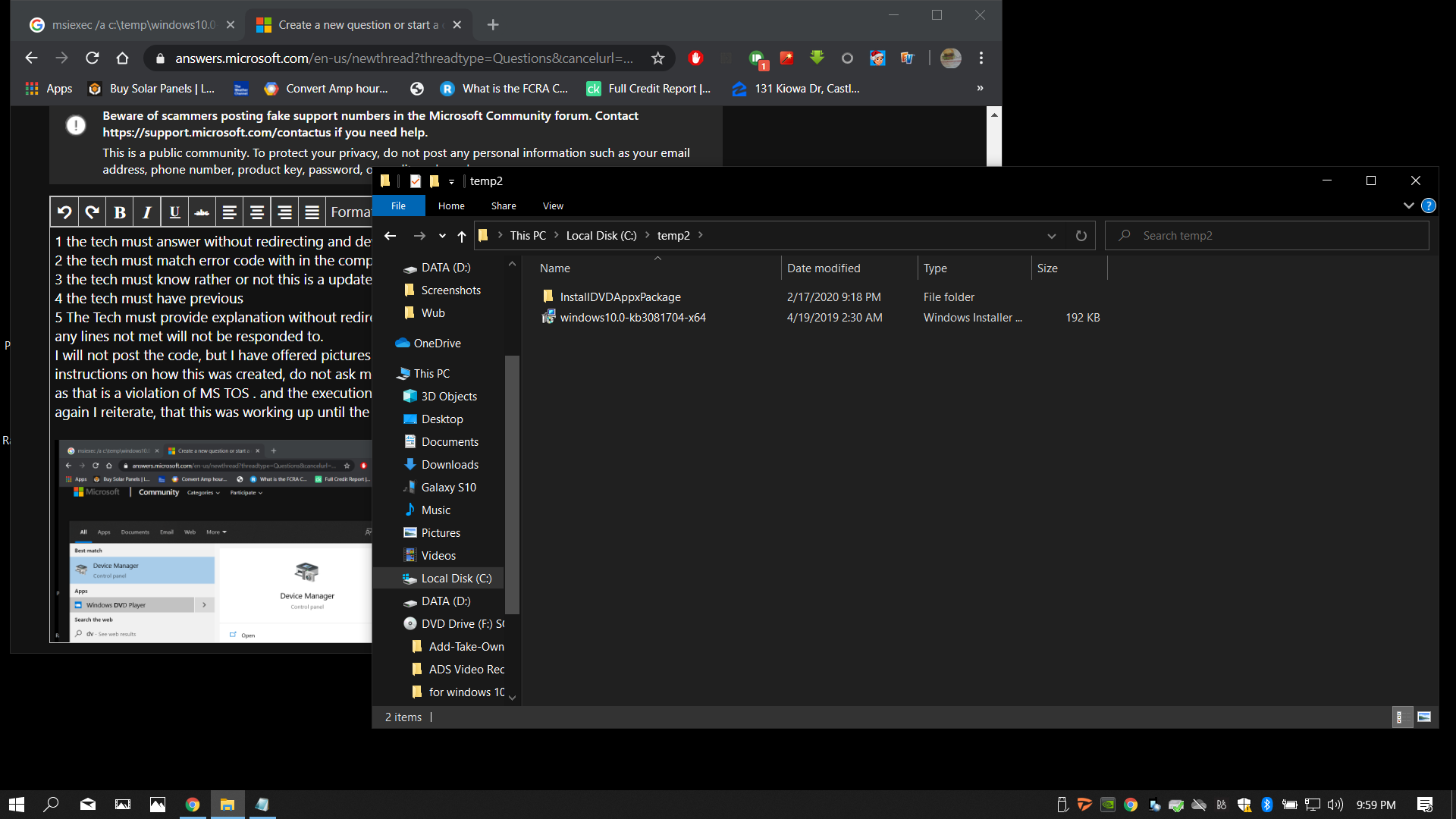Open Apps shortcut in bookmarks bar
This screenshot has height=819, width=1456.
49,89
